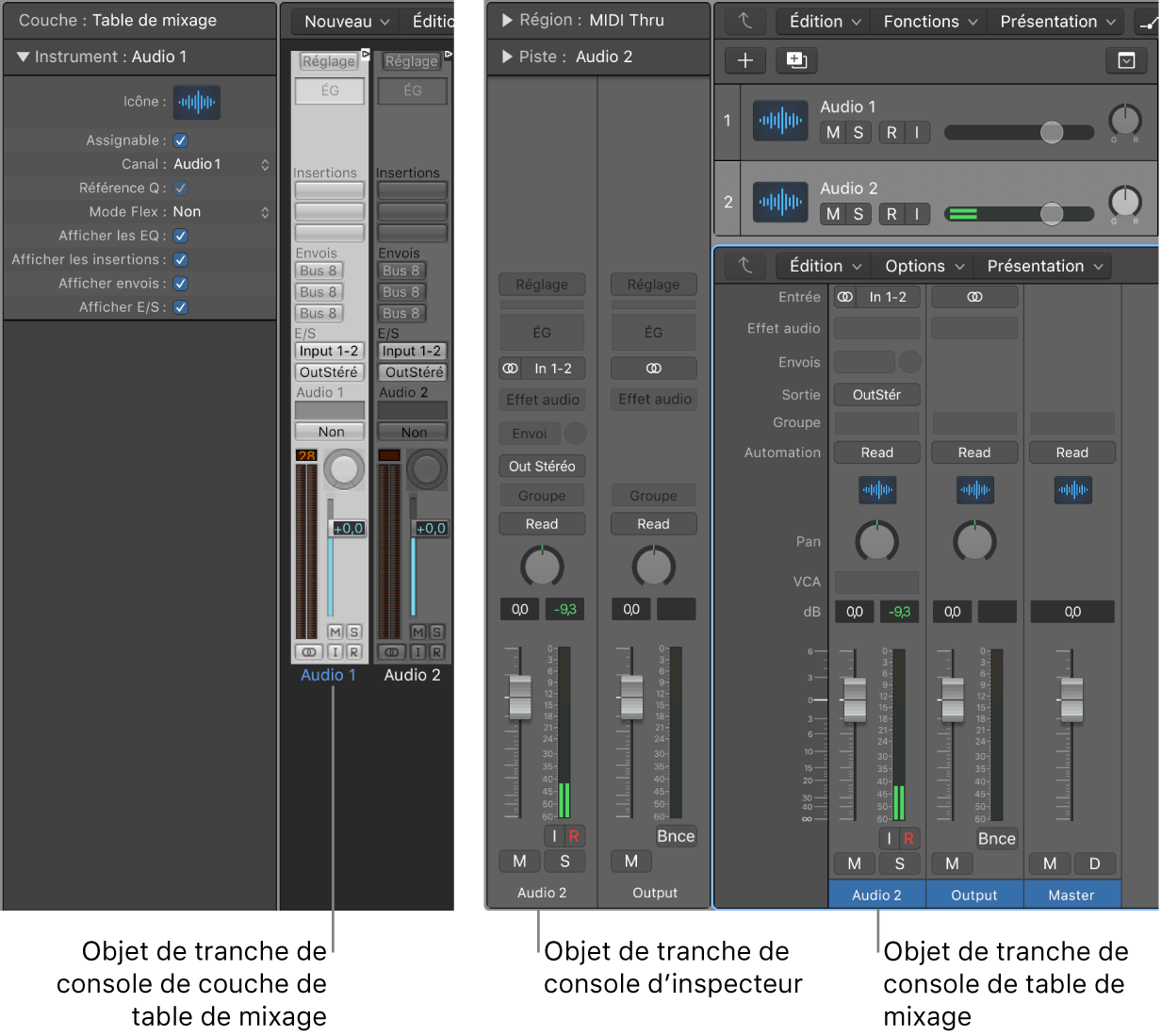
Task: Collapse the Instrument : Audio 1 section
Action: pos(23,58)
